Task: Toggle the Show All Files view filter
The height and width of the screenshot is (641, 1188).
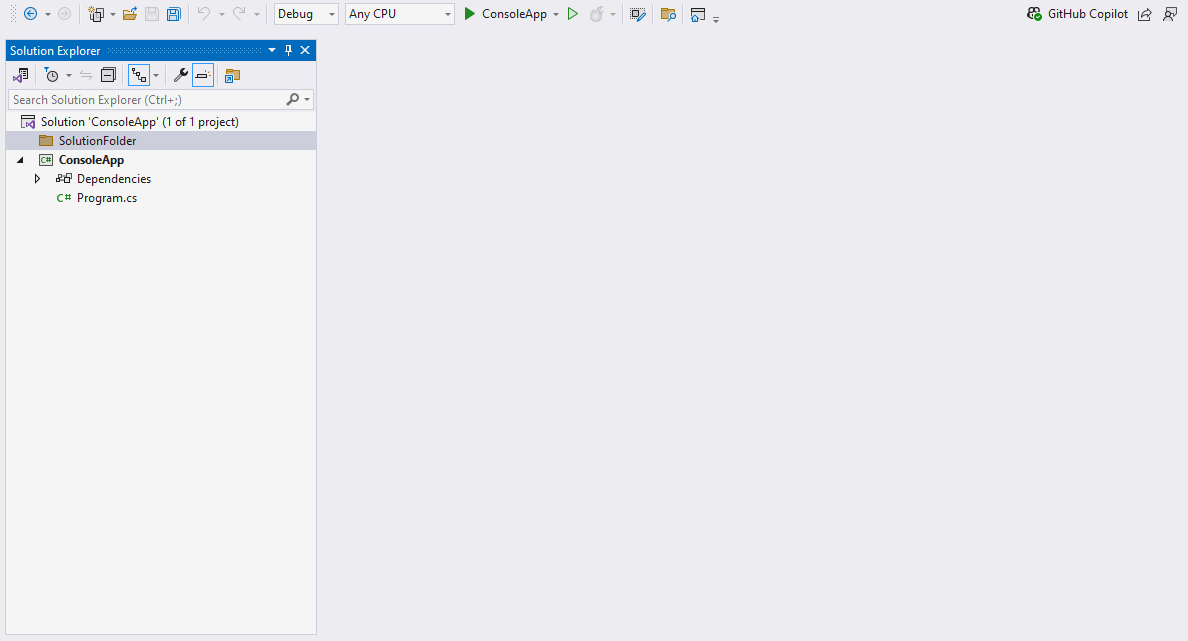Action: pos(139,74)
